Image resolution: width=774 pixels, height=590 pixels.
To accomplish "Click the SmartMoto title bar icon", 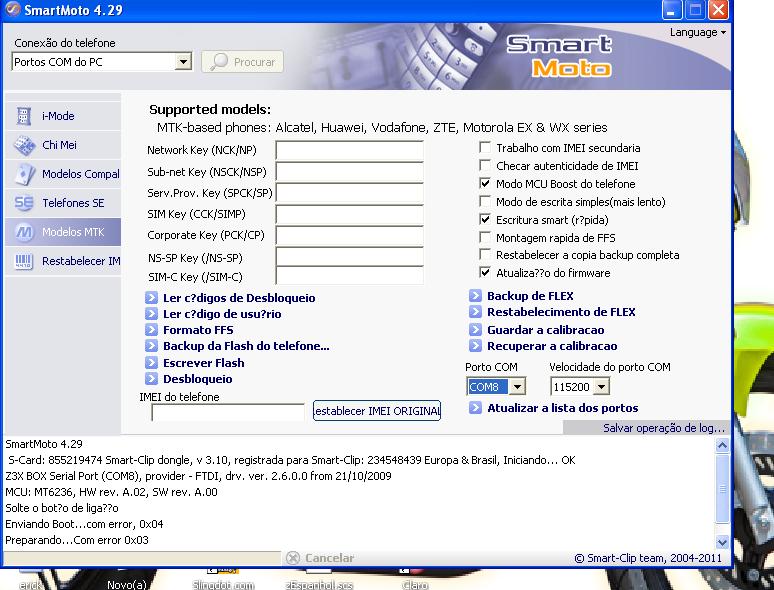I will pos(12,9).
